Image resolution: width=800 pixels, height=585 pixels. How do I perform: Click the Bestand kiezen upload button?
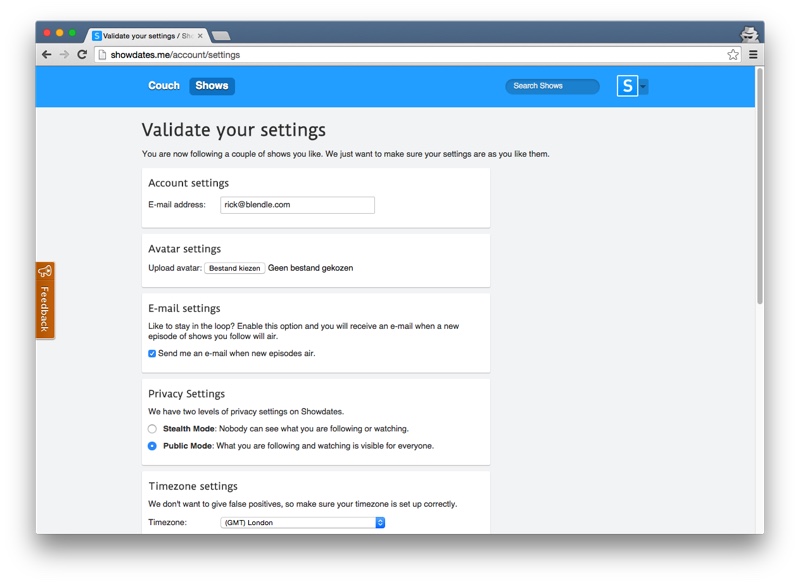[x=235, y=268]
